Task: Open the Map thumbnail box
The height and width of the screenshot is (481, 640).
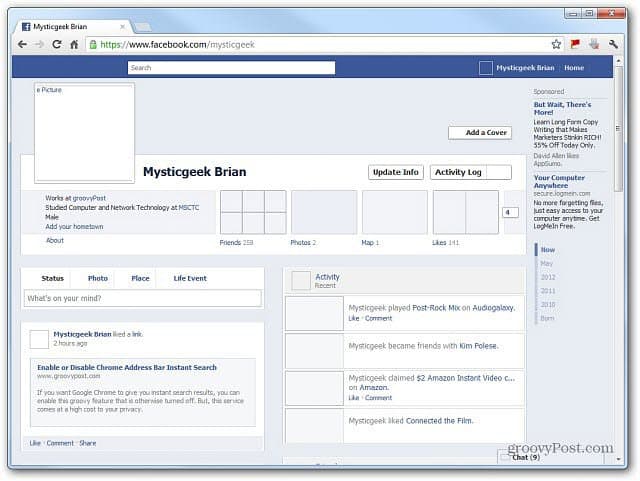Action: [395, 212]
